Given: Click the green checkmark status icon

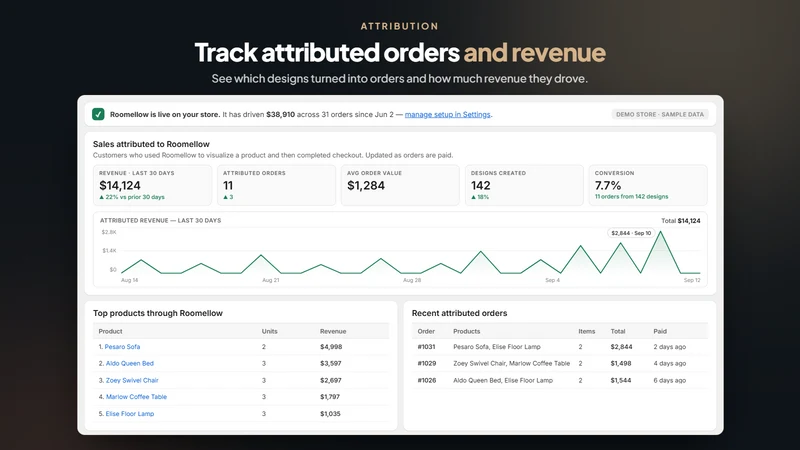Looking at the screenshot, I should click(98, 114).
